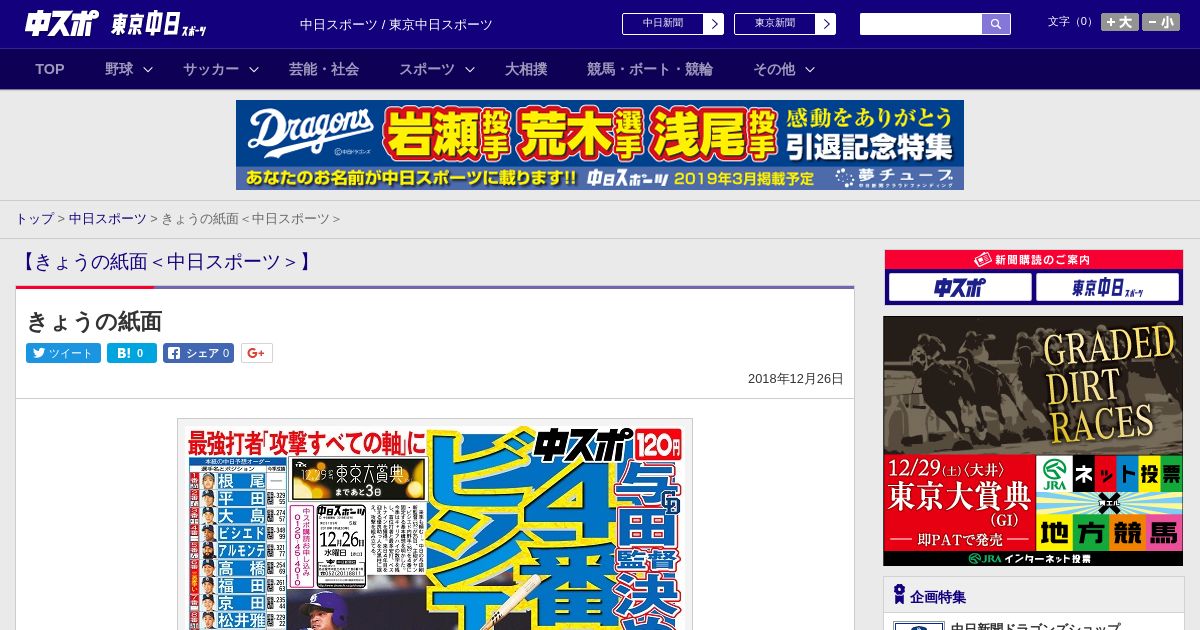Increase text size with ＋大 button
The width and height of the screenshot is (1200, 630).
[x=1120, y=22]
